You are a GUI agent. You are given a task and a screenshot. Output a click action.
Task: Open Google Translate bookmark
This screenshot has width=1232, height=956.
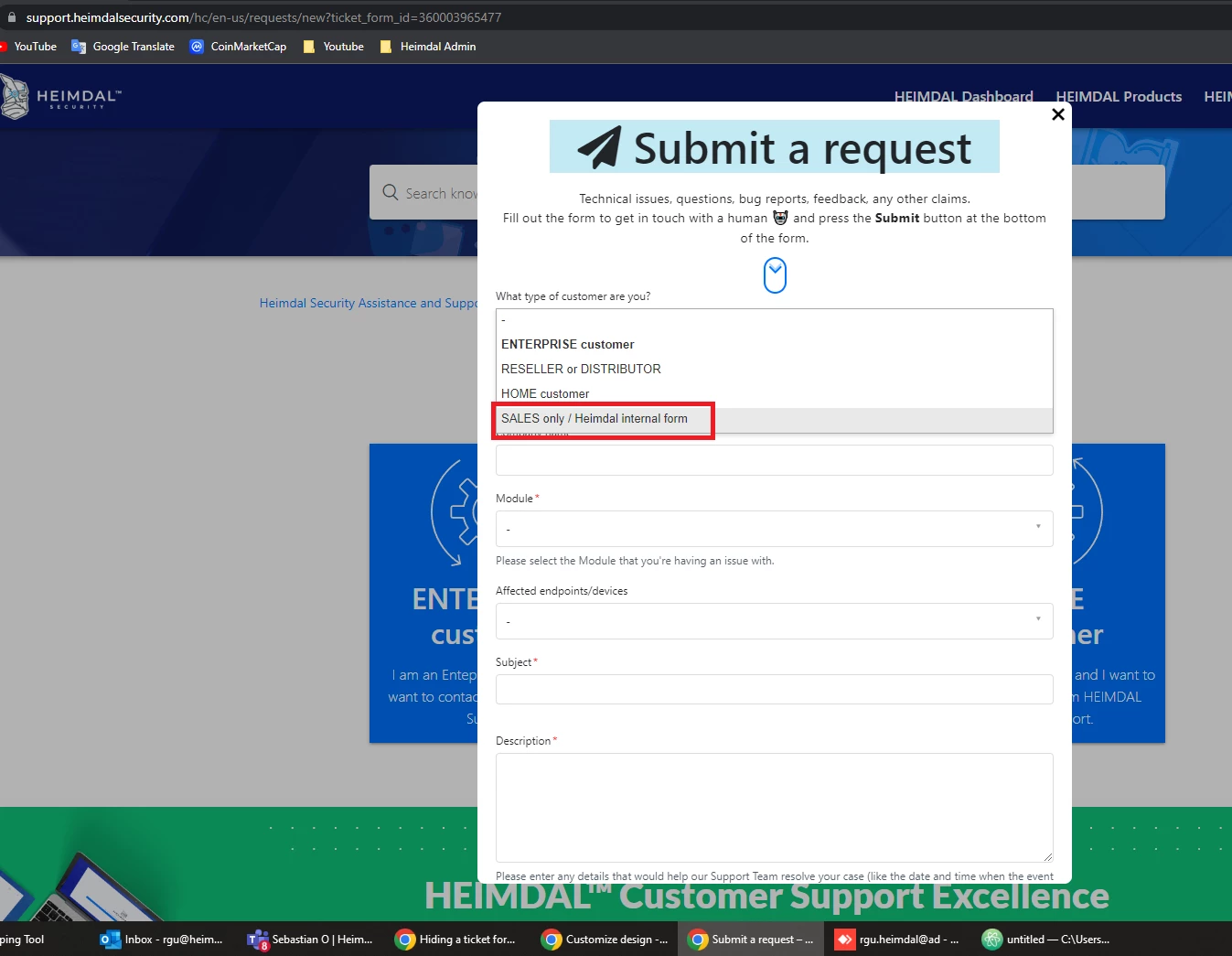(x=123, y=47)
